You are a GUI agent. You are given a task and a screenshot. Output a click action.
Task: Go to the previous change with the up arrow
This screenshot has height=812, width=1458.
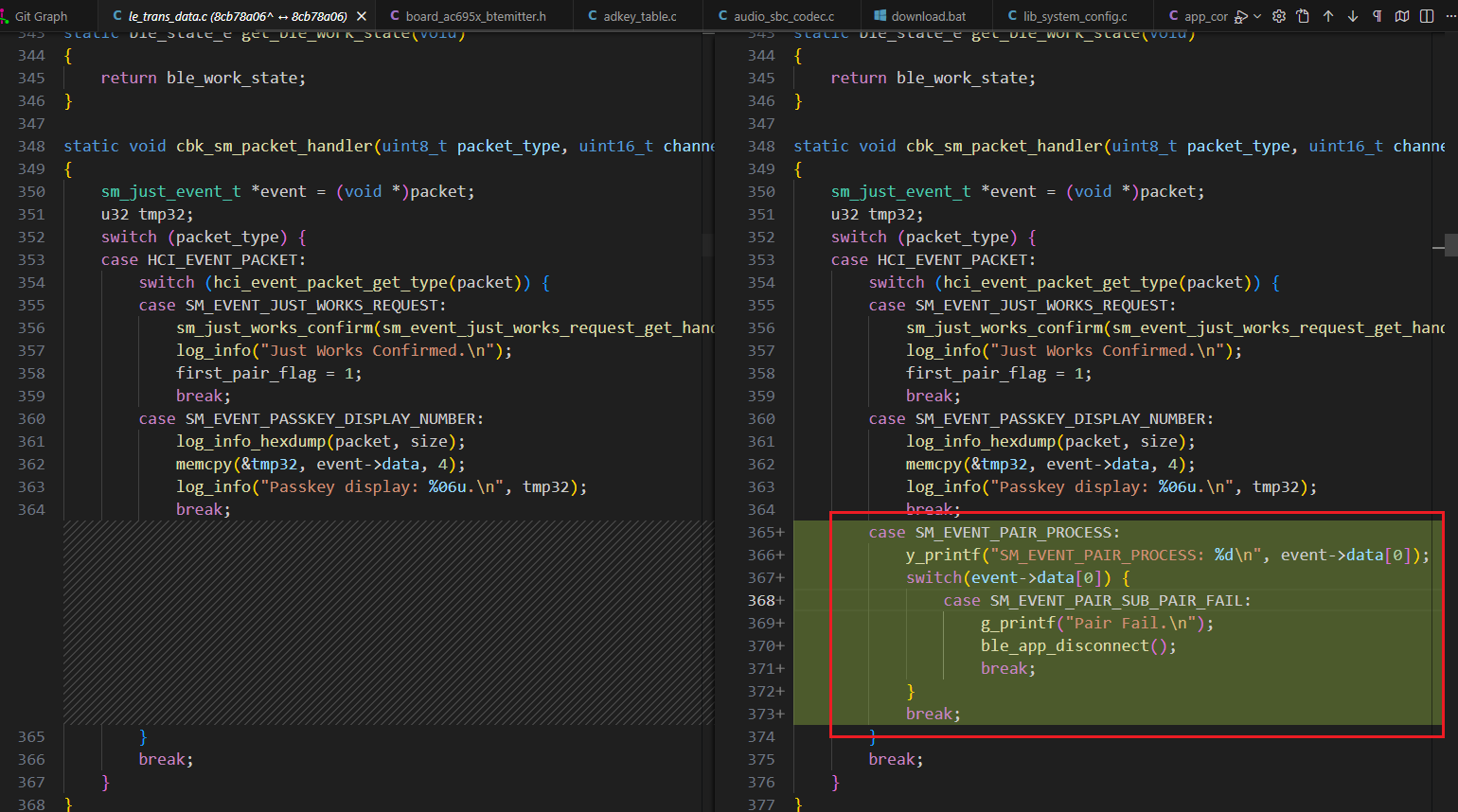1328,16
